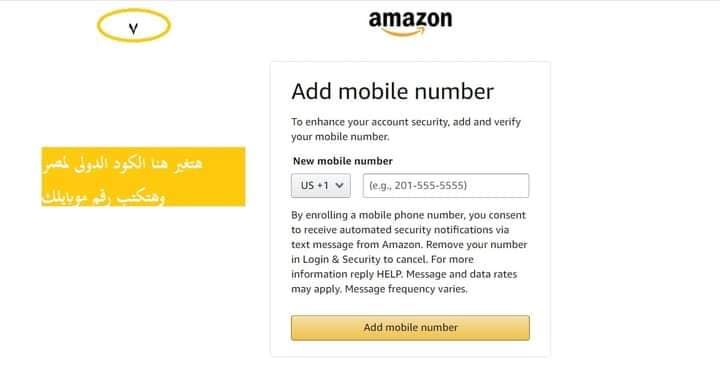Focus the mobile number input field
The height and width of the screenshot is (372, 720).
pyautogui.click(x=445, y=186)
